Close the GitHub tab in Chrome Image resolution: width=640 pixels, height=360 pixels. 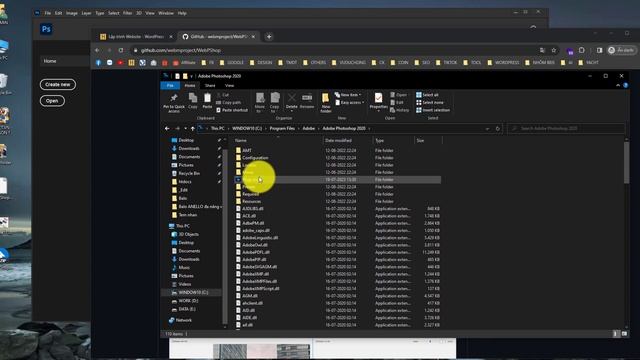[x=253, y=37]
